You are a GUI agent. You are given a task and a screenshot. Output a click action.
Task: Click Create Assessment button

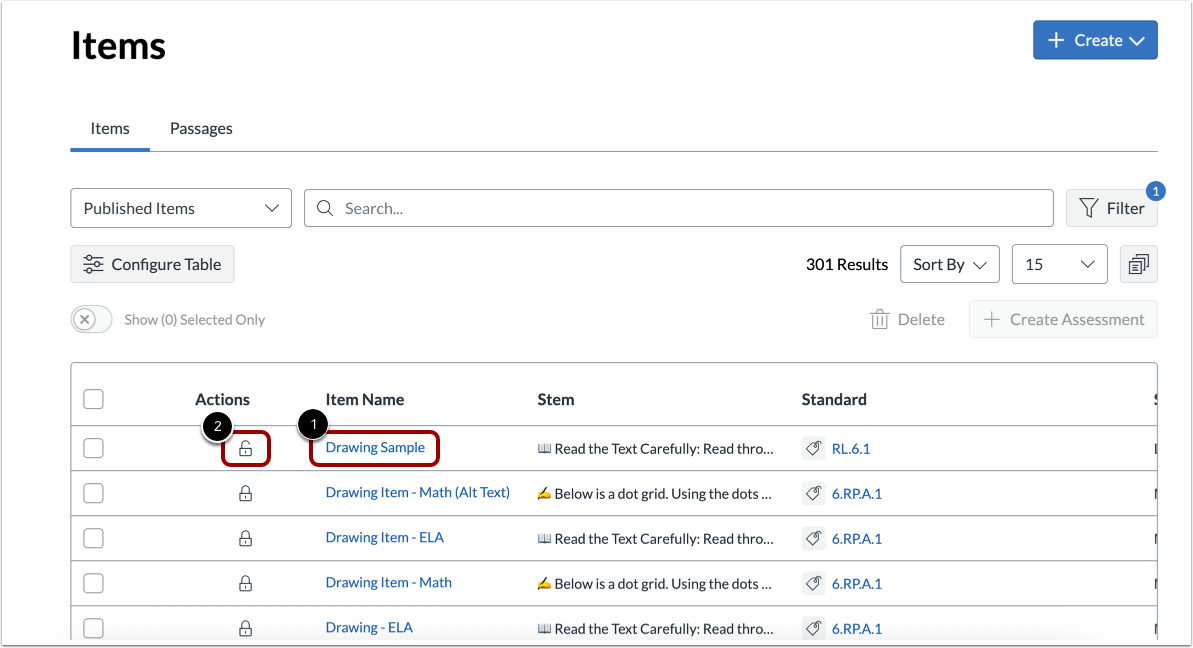tap(1063, 319)
